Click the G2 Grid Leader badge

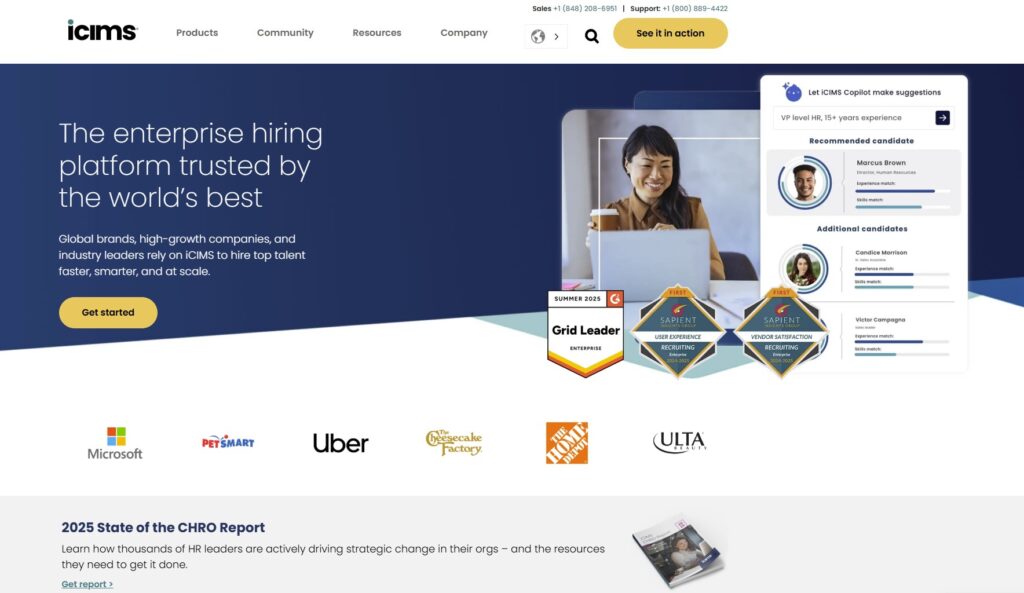pyautogui.click(x=586, y=334)
